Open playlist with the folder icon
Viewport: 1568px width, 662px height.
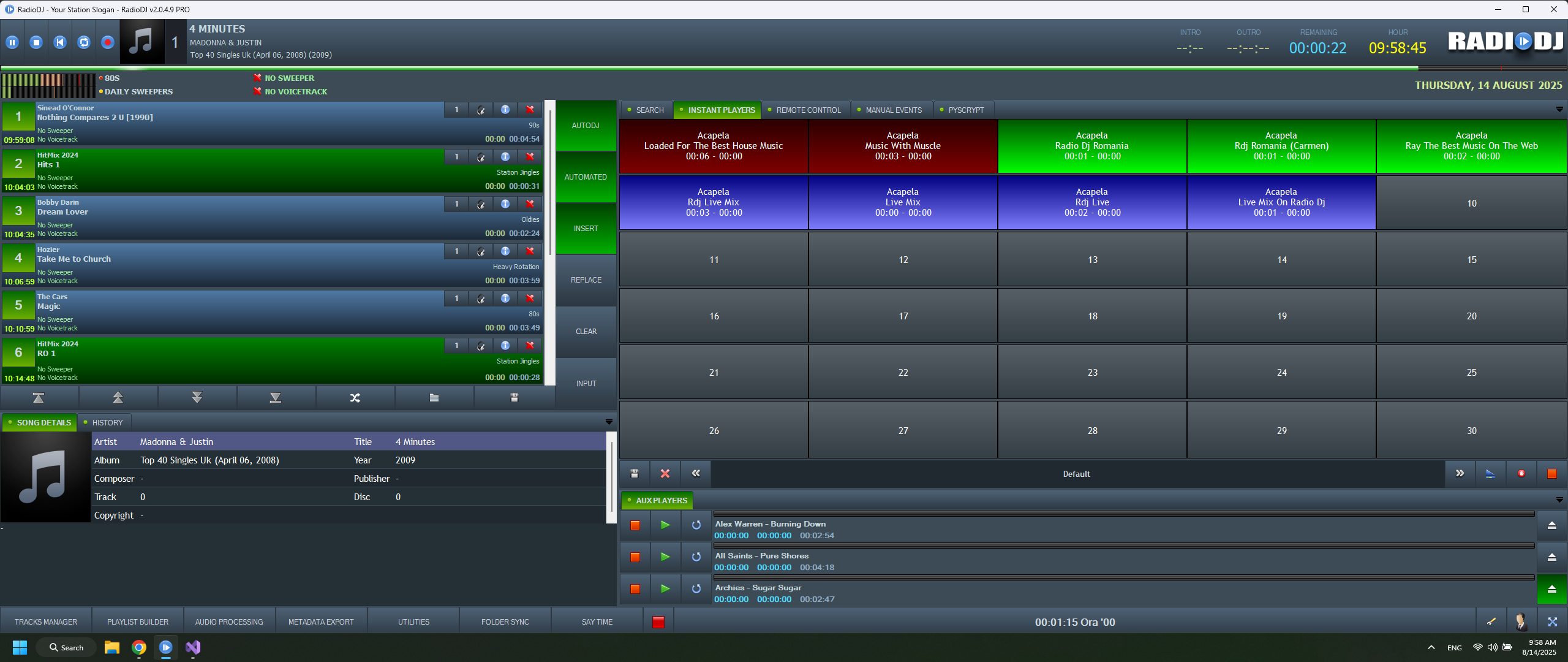coord(434,398)
